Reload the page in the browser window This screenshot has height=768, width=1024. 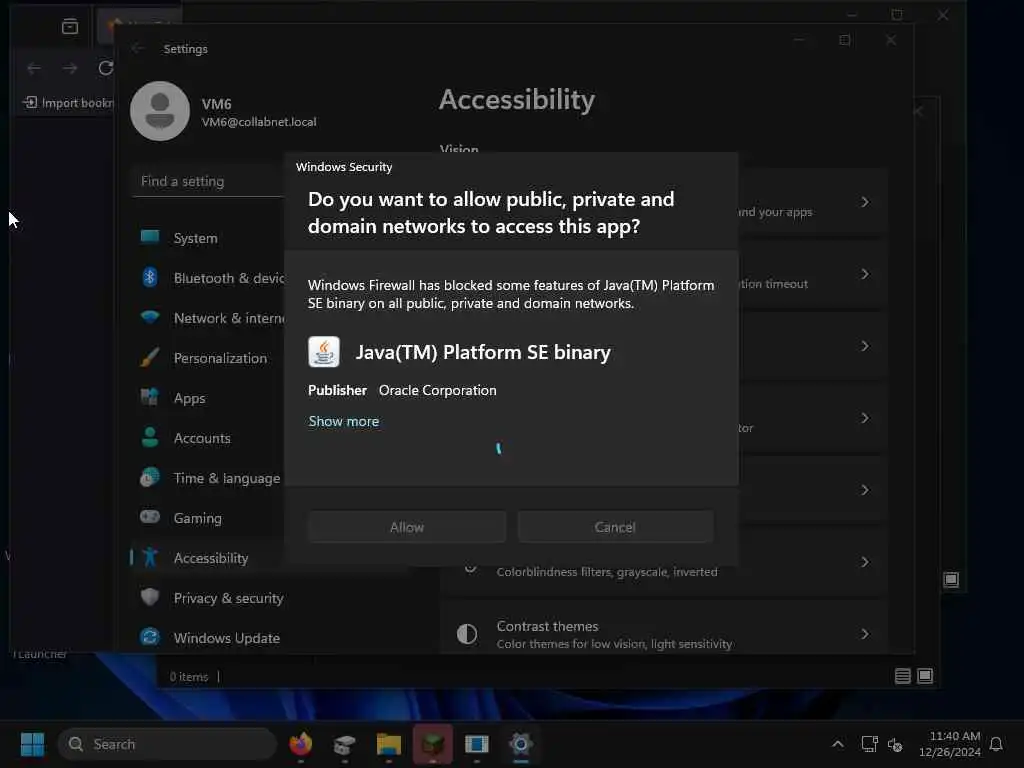point(106,67)
